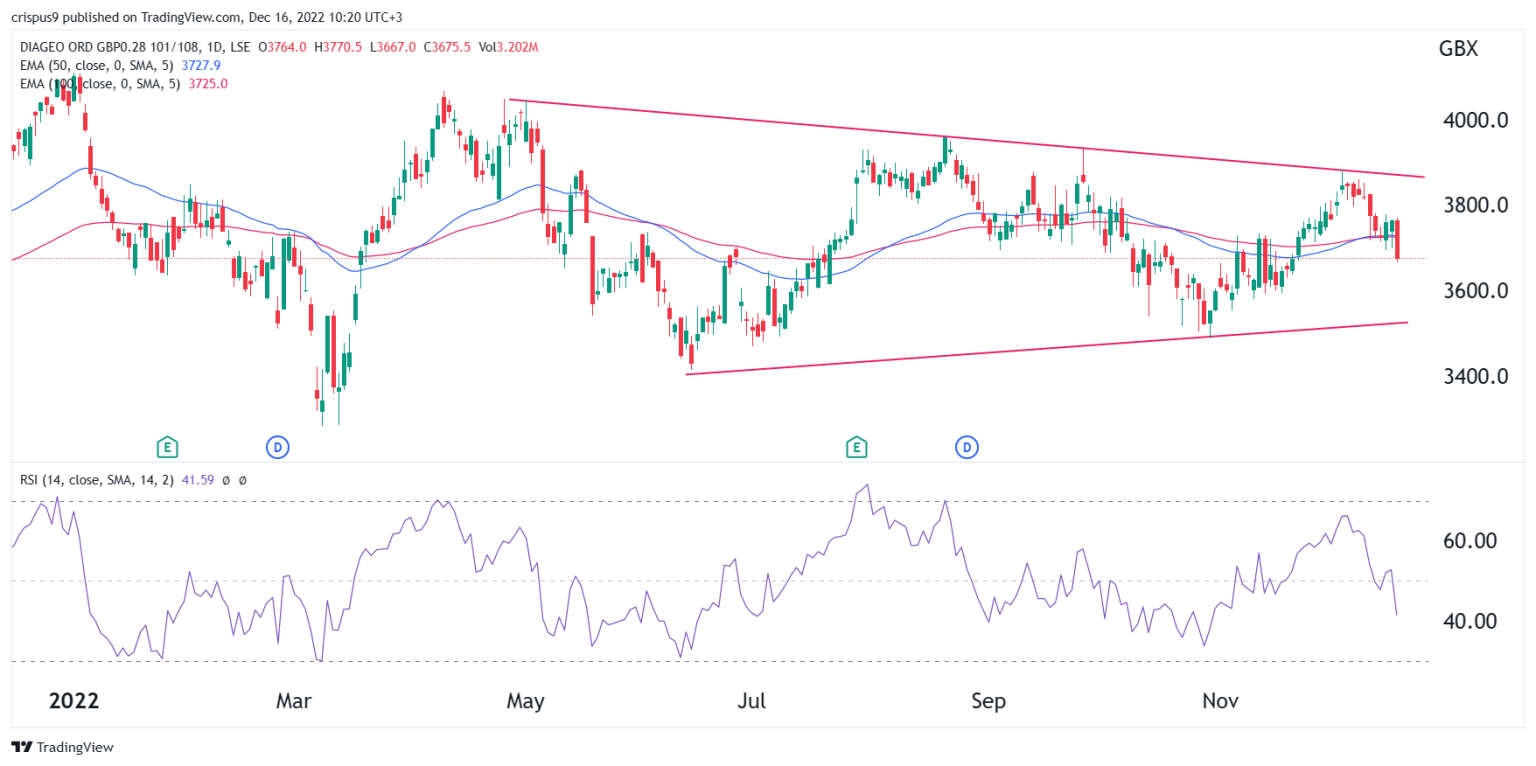
Task: Click the 60.00 RSI scale label
Action: pyautogui.click(x=1464, y=541)
